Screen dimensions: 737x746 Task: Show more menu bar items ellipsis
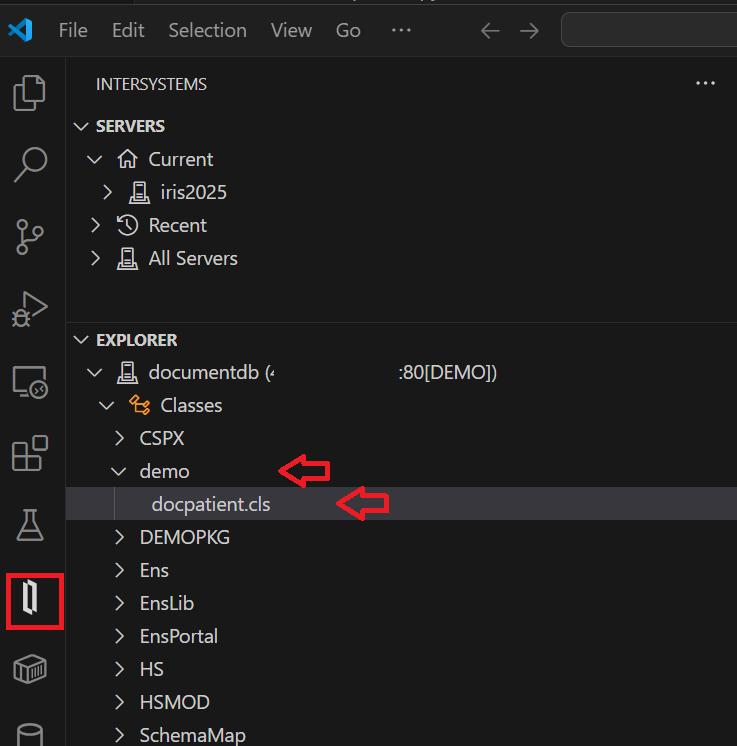[x=401, y=30]
